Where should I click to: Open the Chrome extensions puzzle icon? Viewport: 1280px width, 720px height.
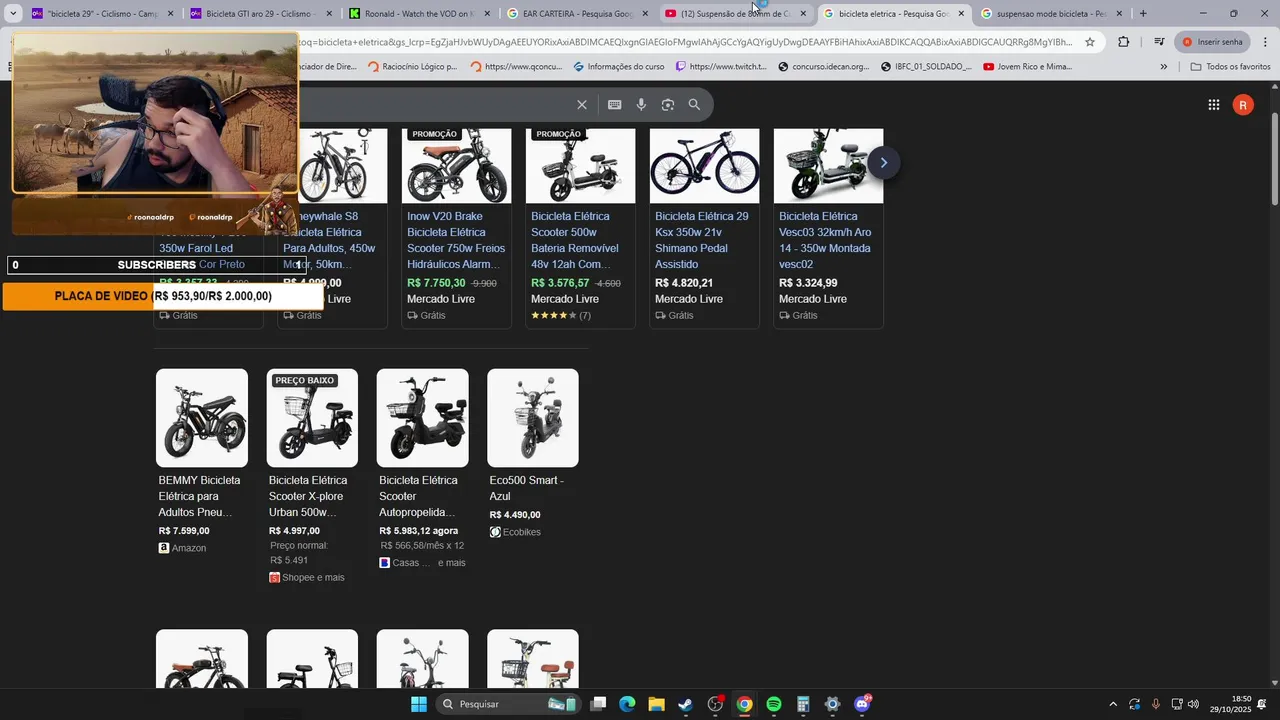coord(1123,42)
